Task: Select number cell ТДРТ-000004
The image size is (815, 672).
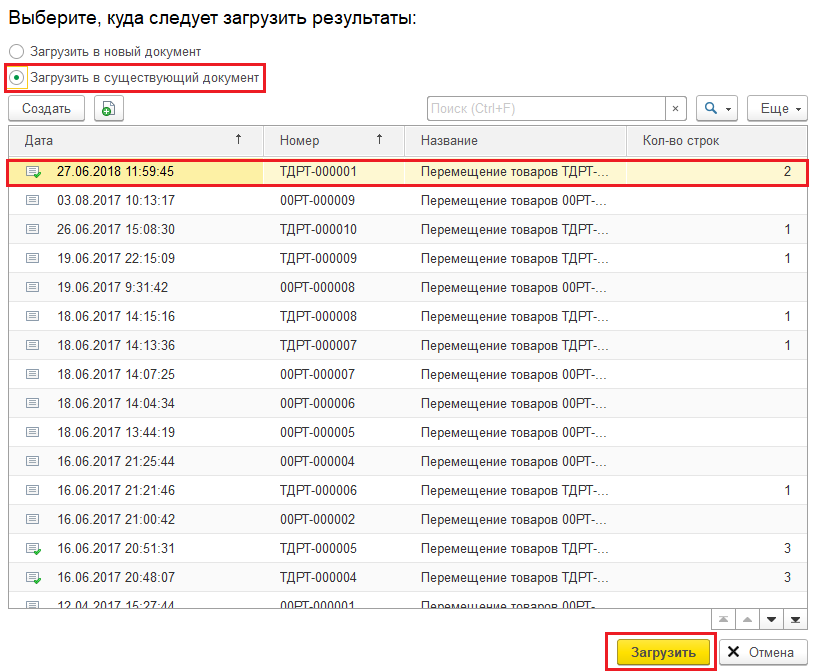Action: coord(318,577)
